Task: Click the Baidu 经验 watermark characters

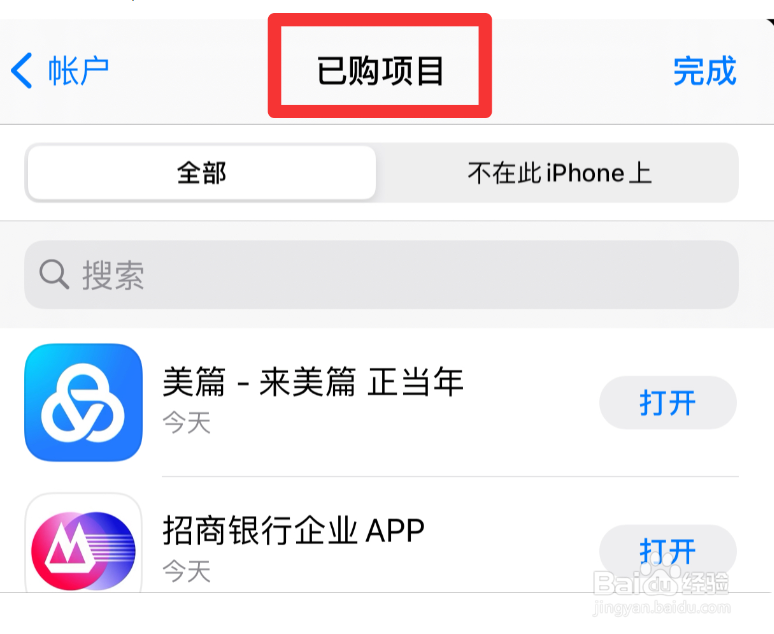Action: coord(705,583)
